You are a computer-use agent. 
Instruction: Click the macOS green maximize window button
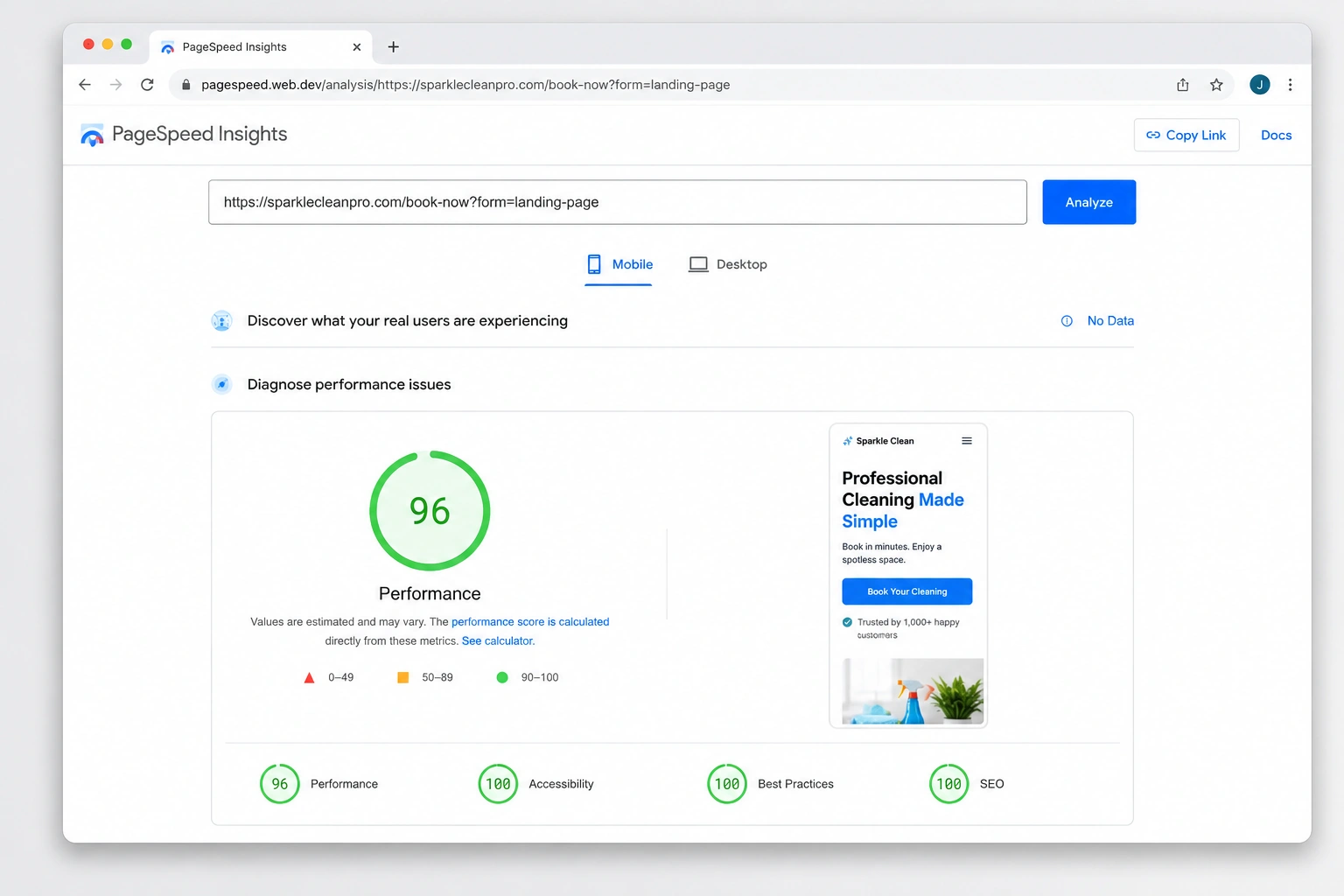[x=127, y=44]
